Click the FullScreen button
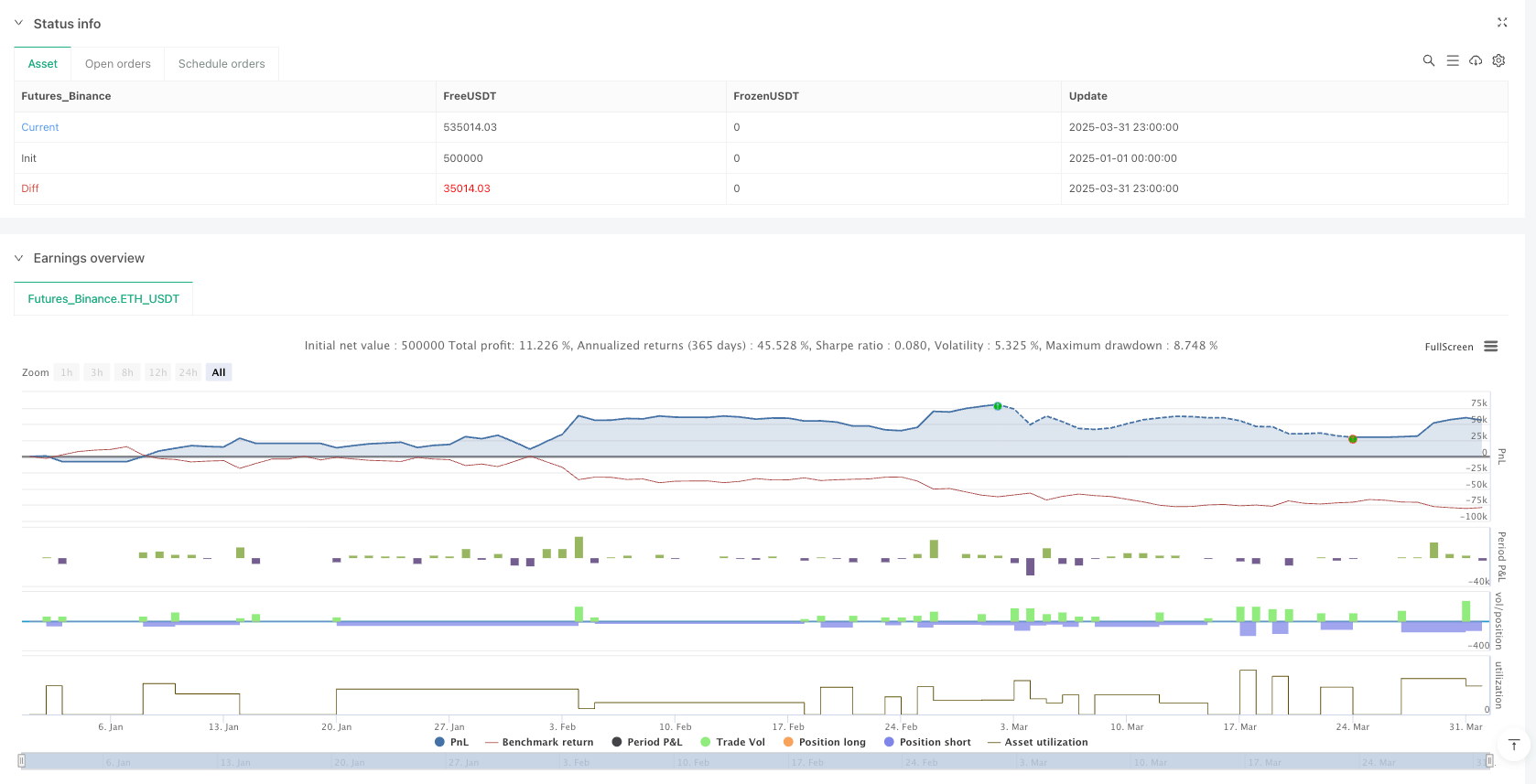This screenshot has height=784, width=1536. tap(1448, 347)
